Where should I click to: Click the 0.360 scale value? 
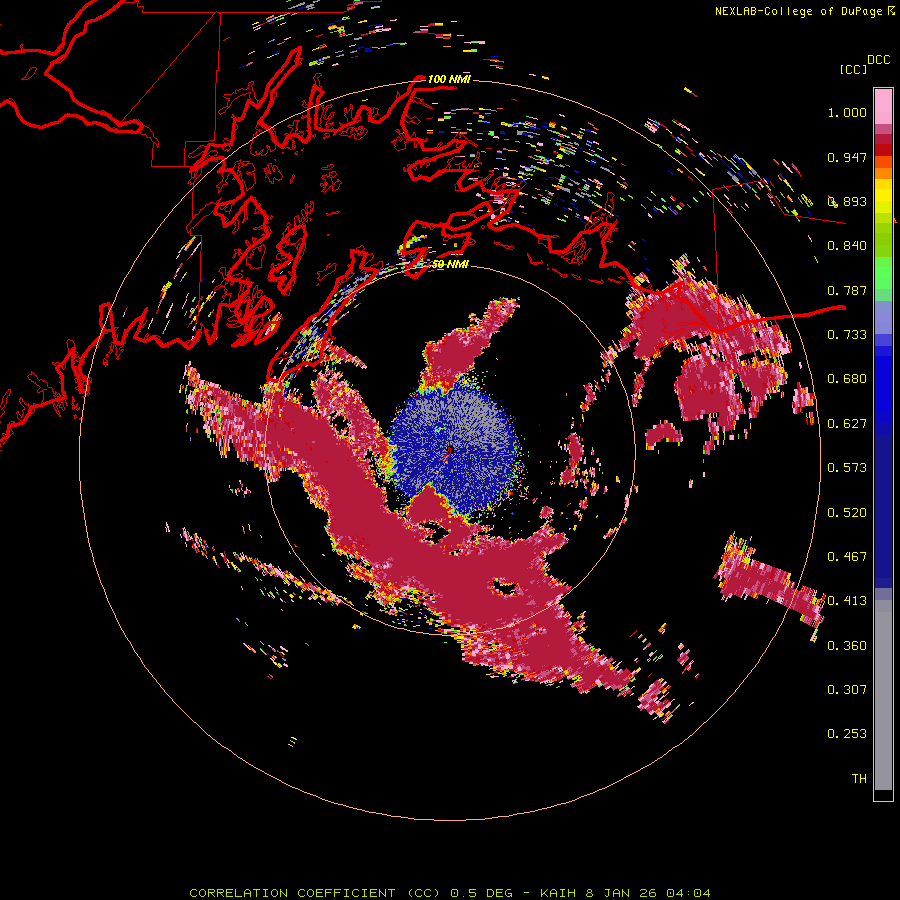pyautogui.click(x=847, y=646)
